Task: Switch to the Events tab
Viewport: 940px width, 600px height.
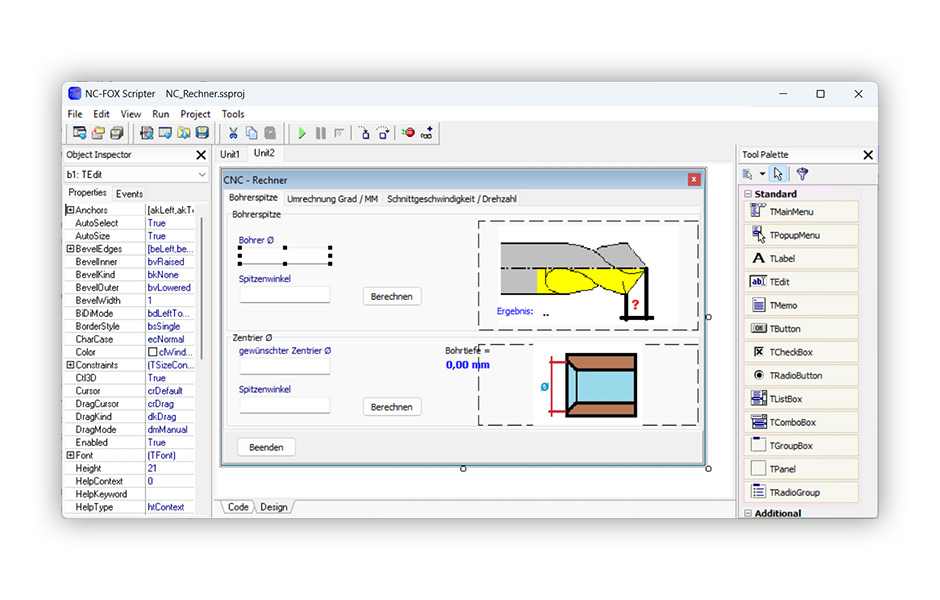Action: pyautogui.click(x=129, y=194)
